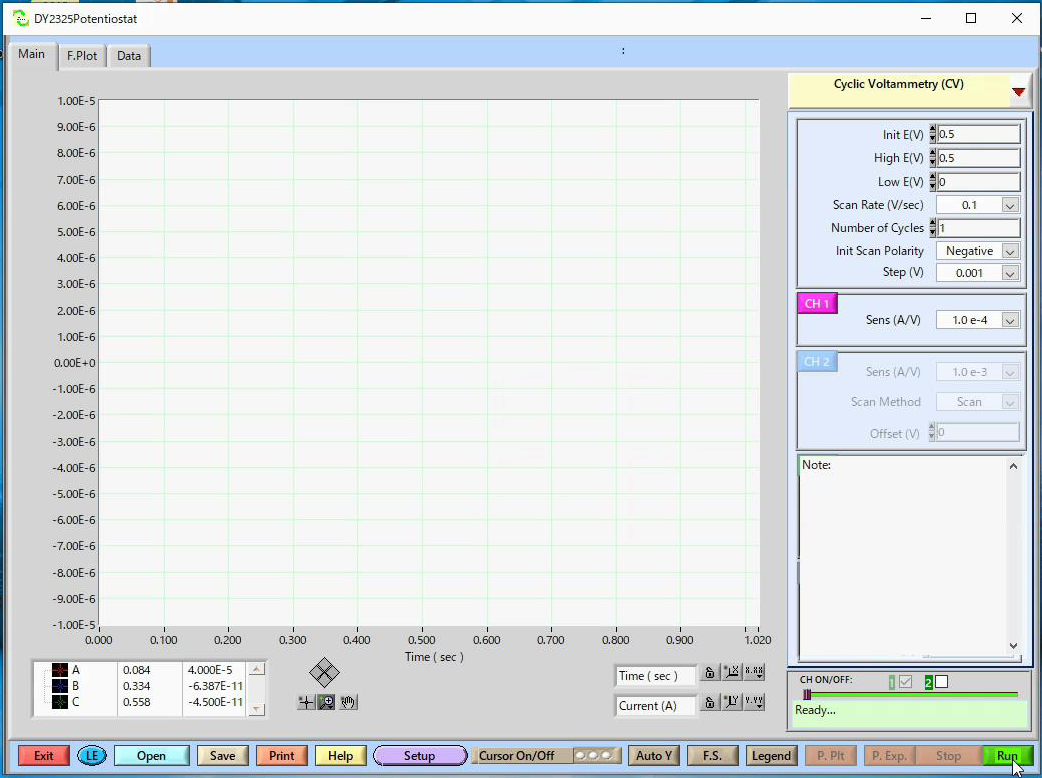Click the diamond cursor mover pad
The width and height of the screenshot is (1042, 778).
pyautogui.click(x=325, y=673)
